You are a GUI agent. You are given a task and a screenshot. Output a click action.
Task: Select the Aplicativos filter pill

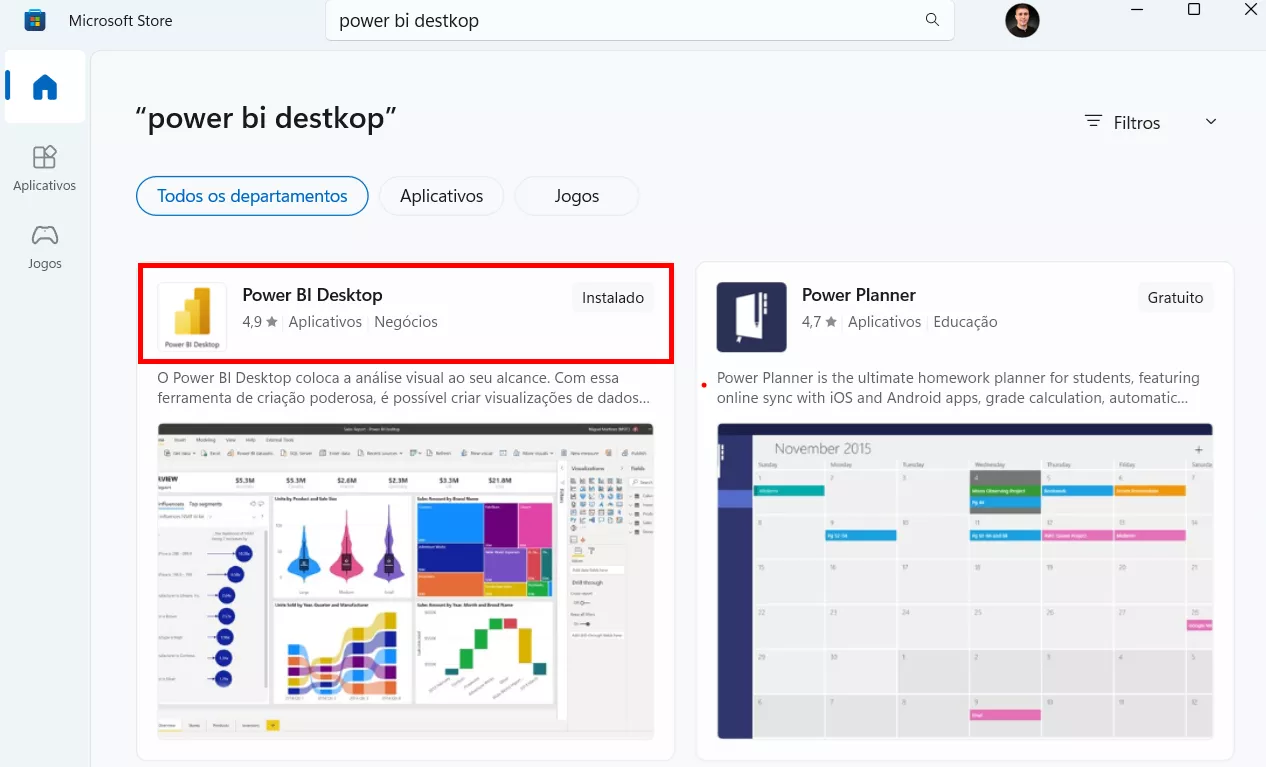click(441, 196)
